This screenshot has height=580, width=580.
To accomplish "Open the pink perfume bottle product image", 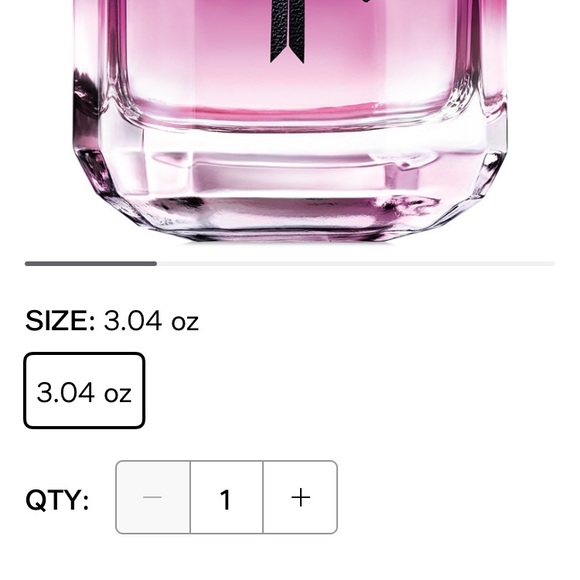I will 290,121.
